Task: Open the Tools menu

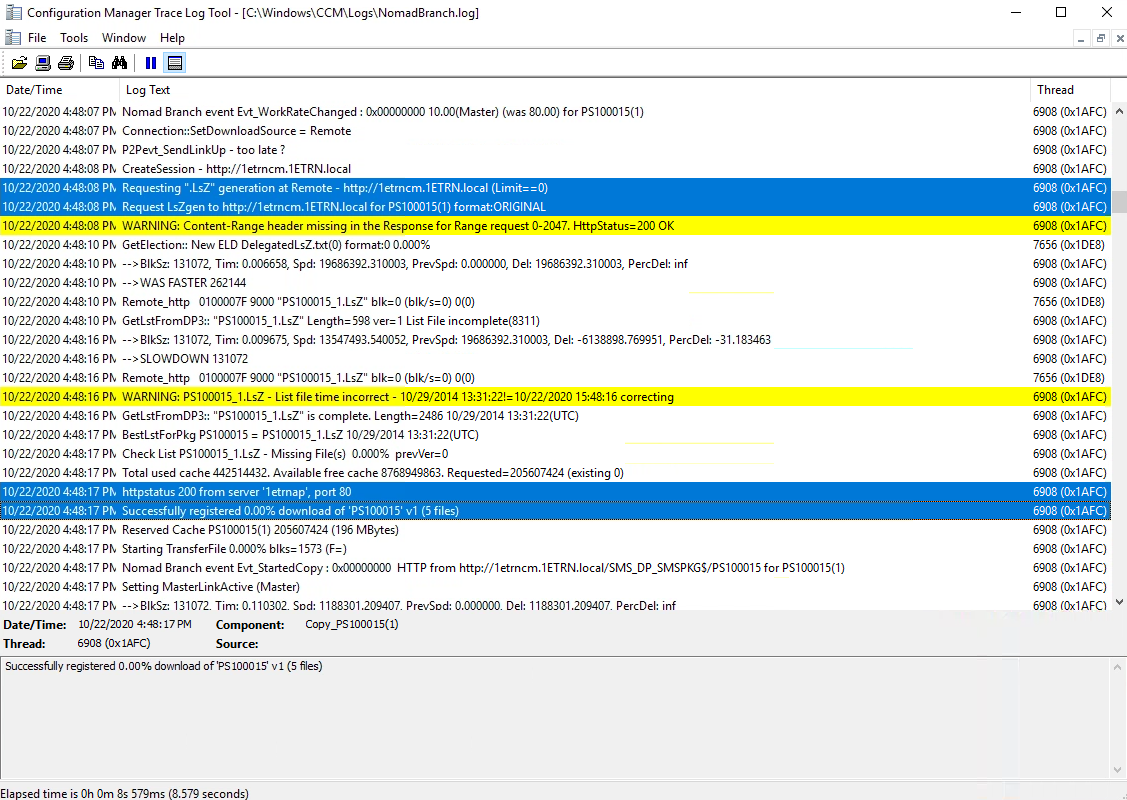Action: click(x=74, y=38)
